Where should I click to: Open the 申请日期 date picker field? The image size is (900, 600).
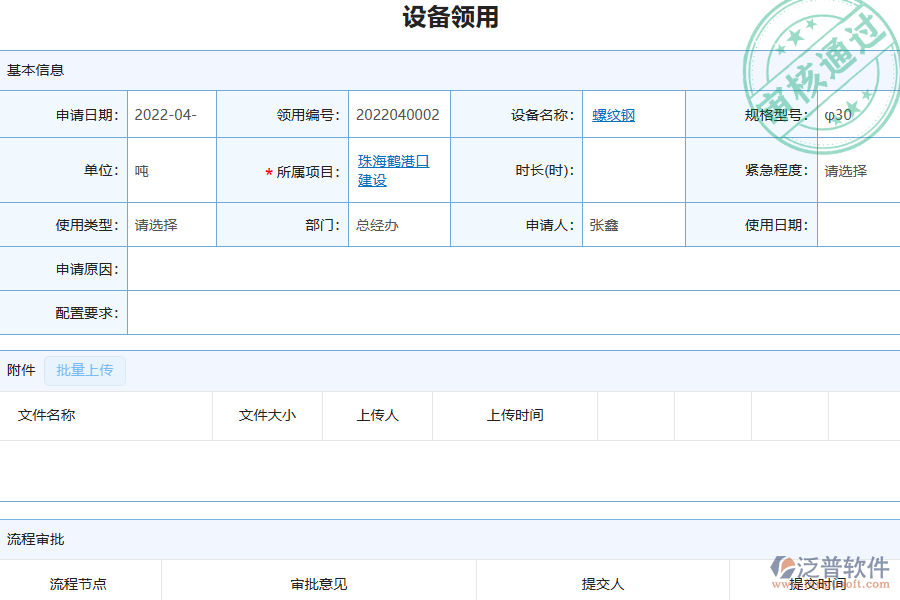point(170,114)
